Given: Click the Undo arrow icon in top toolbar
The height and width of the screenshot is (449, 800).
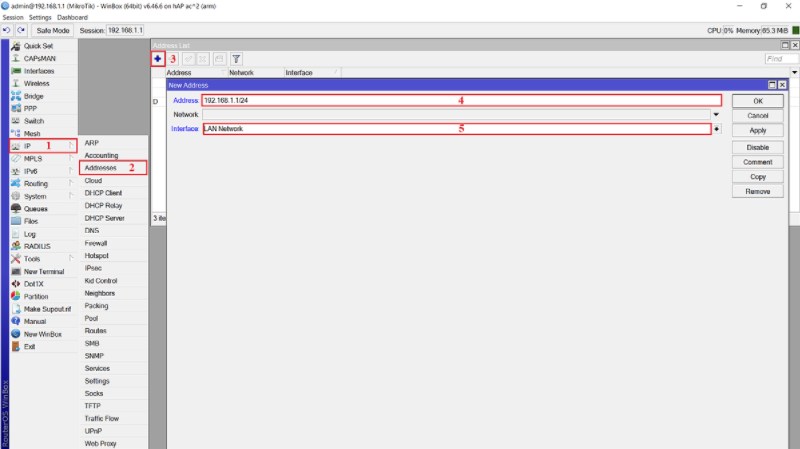Looking at the screenshot, I should coord(7,31).
